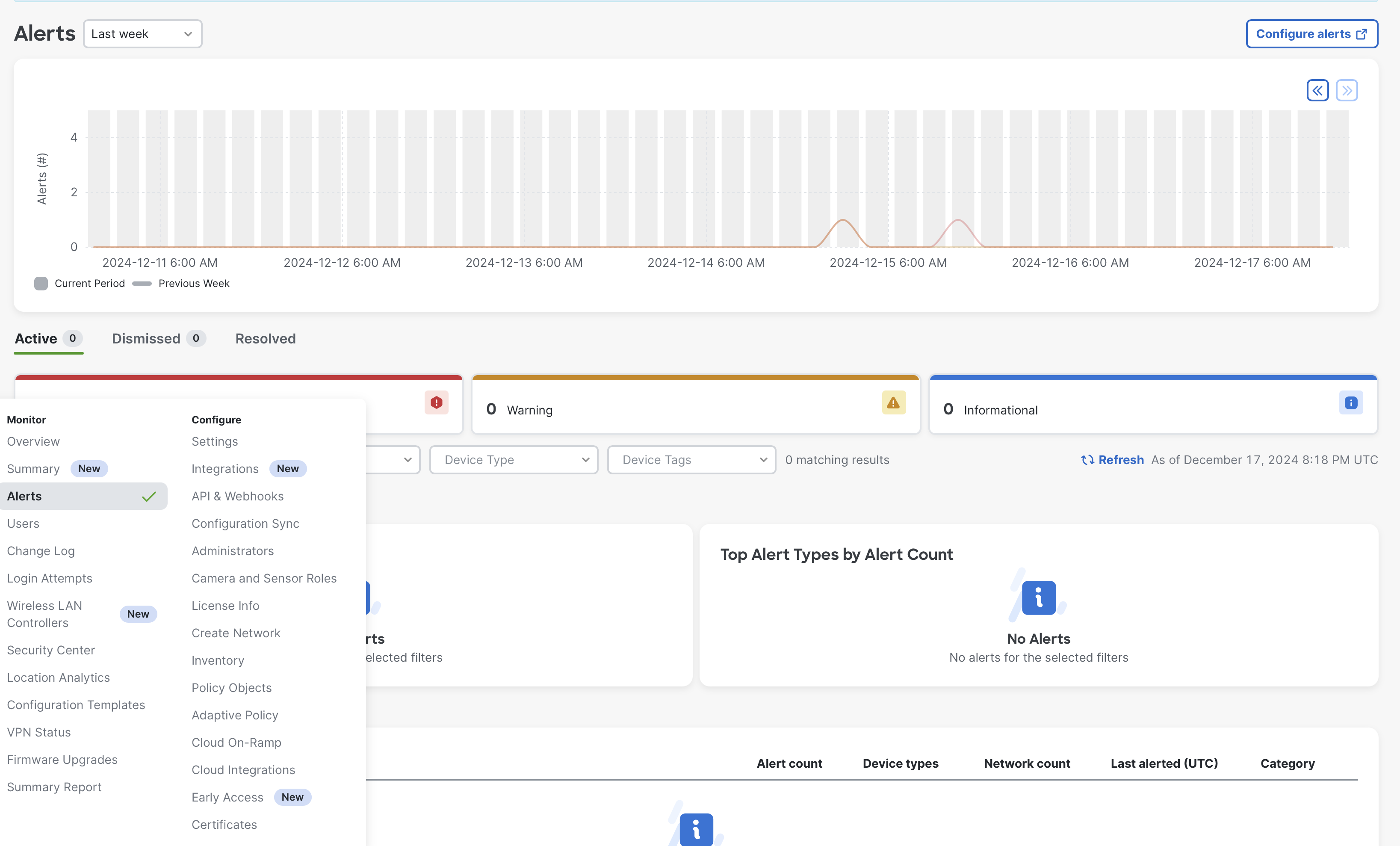Viewport: 1400px width, 846px height.
Task: Open the Last week time range dropdown
Action: tap(142, 33)
